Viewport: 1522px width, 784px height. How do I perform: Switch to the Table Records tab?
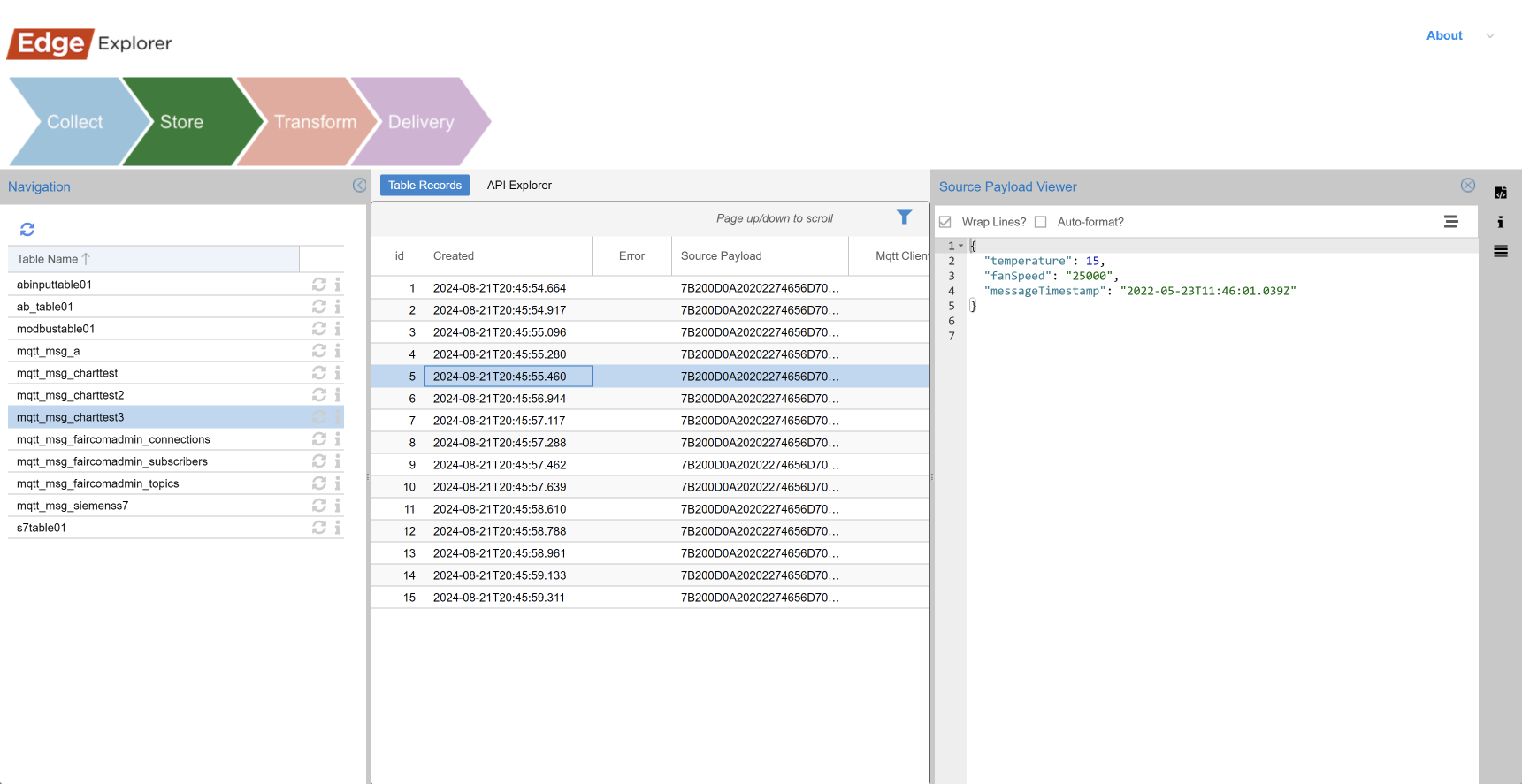[x=424, y=186]
